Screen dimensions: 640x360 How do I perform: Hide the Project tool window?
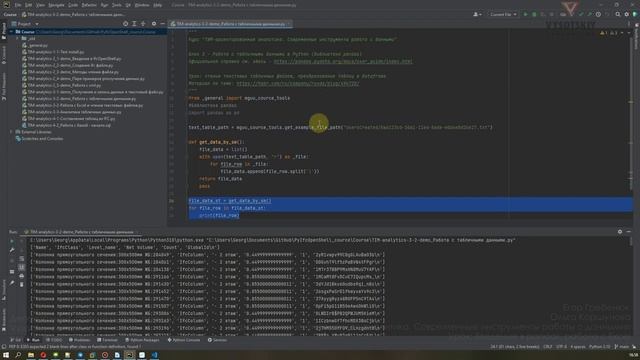pyautogui.click(x=162, y=24)
